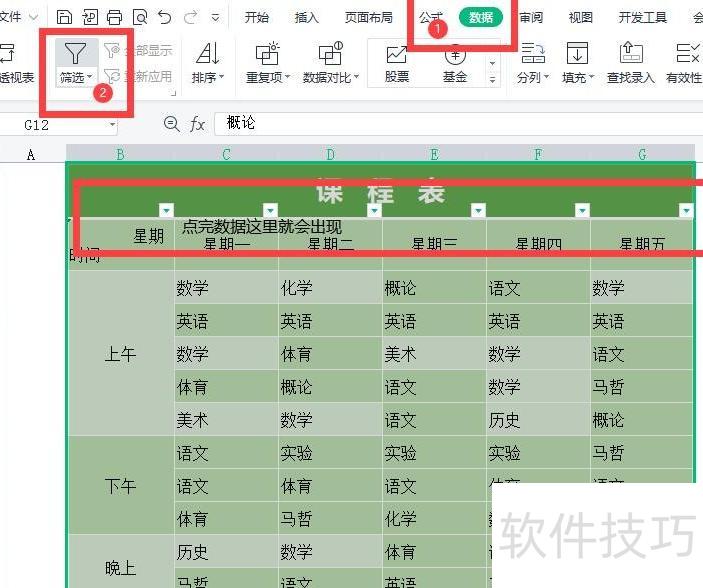The height and width of the screenshot is (588, 703).
Task: Open the 排序 dropdown arrow
Action: point(221,77)
